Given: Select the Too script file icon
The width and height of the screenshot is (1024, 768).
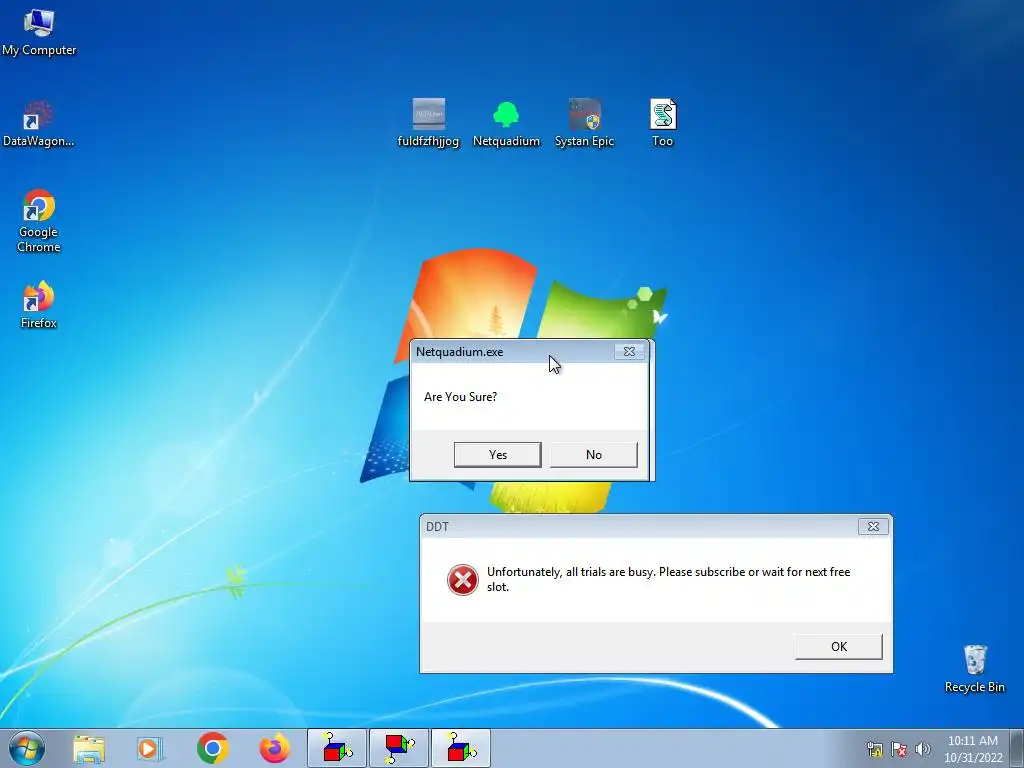Looking at the screenshot, I should (662, 123).
